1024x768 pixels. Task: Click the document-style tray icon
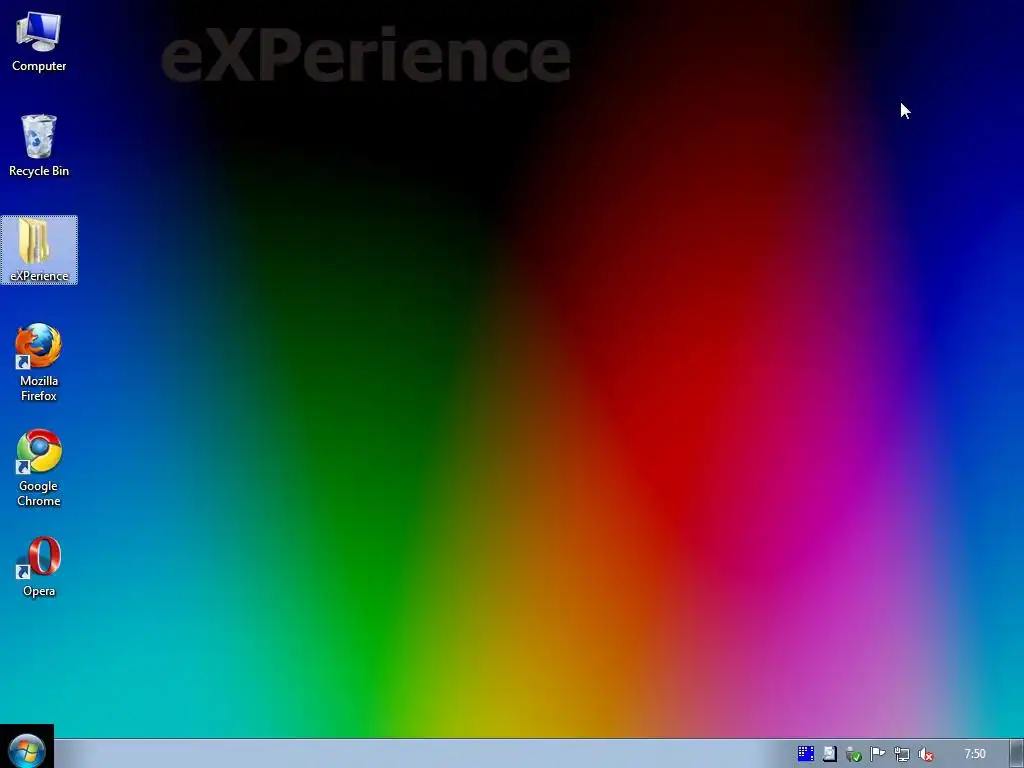[829, 754]
